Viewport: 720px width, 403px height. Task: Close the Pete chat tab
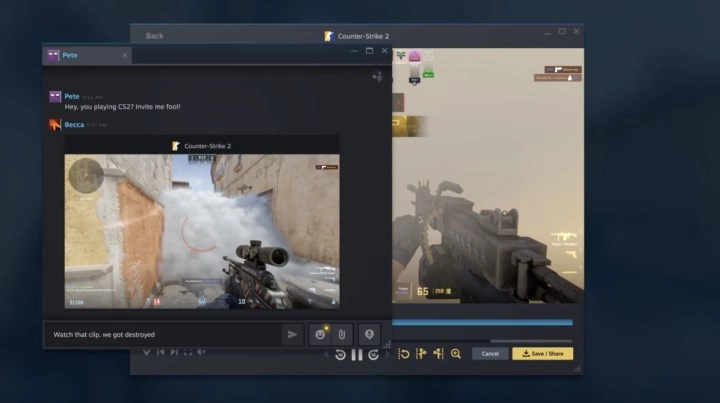coord(125,55)
